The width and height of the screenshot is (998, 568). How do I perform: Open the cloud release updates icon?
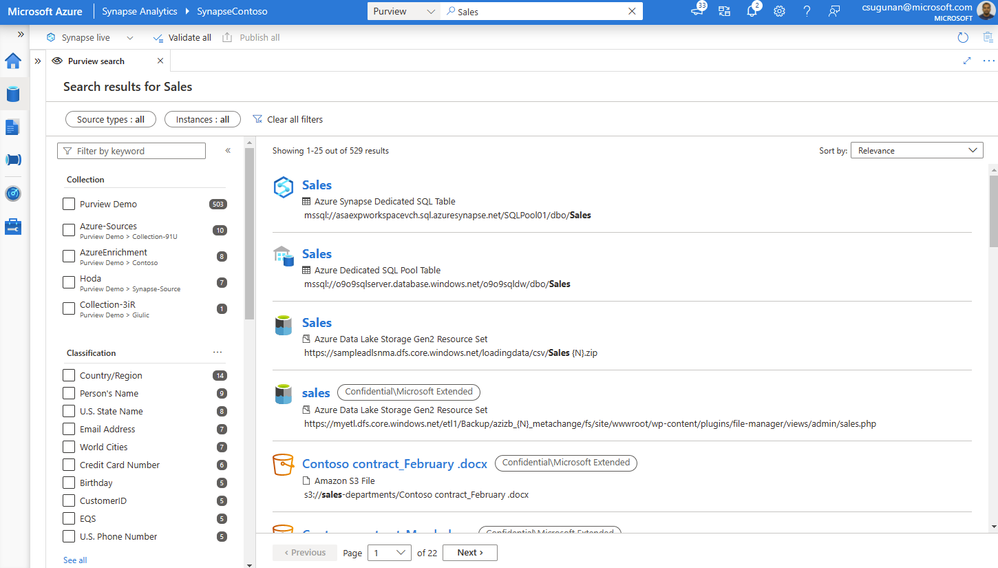[x=698, y=10]
